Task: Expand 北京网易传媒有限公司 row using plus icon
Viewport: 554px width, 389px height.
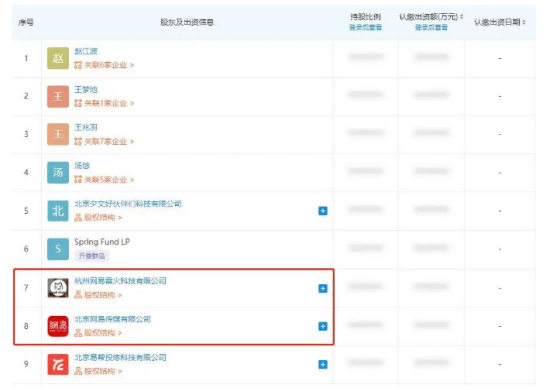Action: pos(323,326)
